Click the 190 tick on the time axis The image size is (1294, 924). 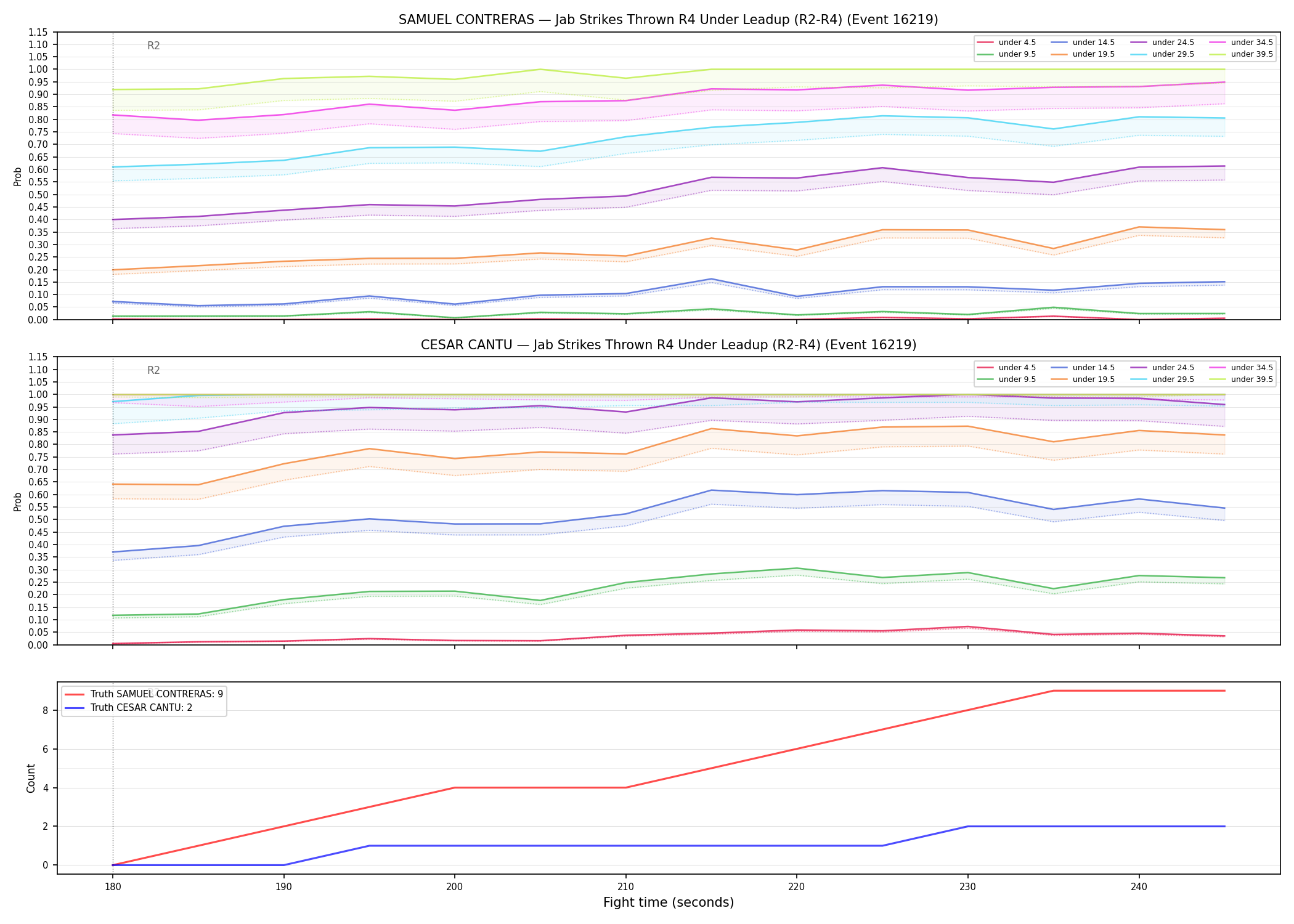coord(283,887)
